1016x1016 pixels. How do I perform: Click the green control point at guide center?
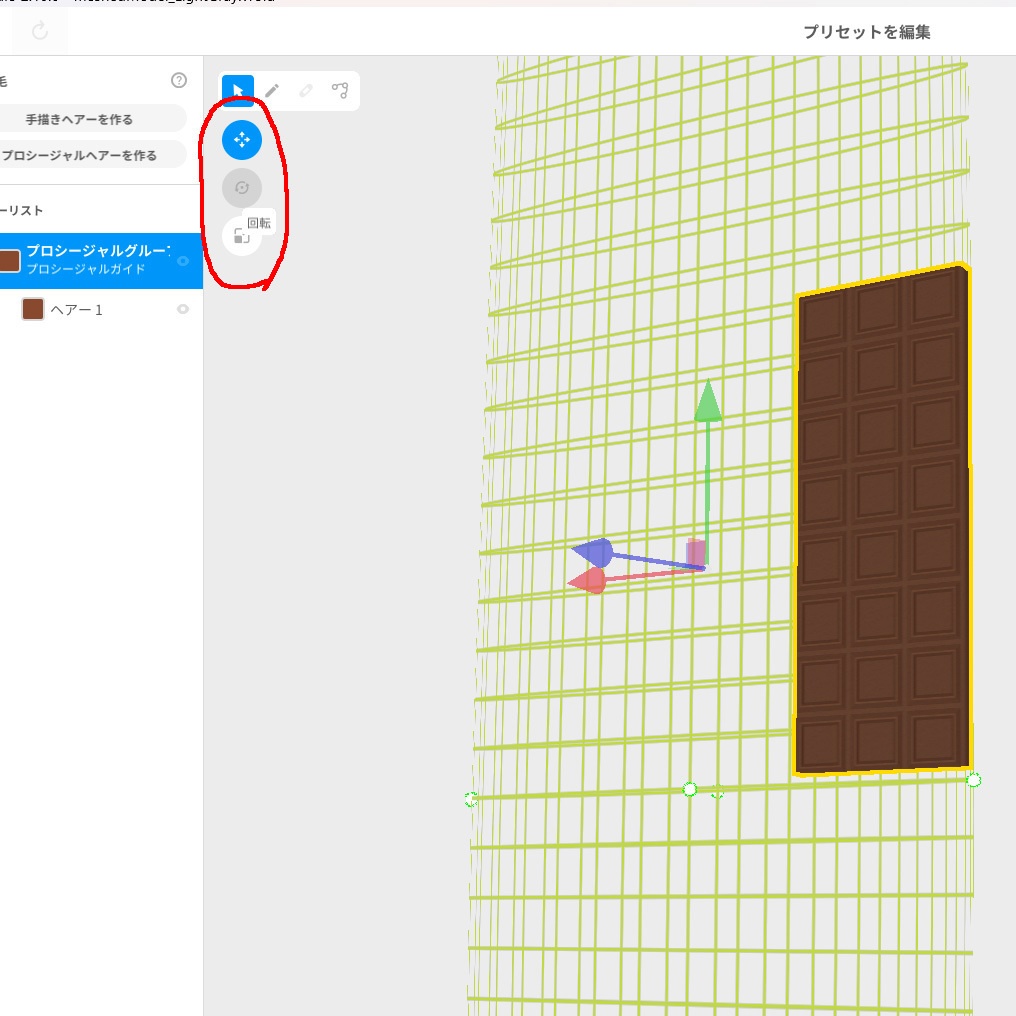click(690, 789)
